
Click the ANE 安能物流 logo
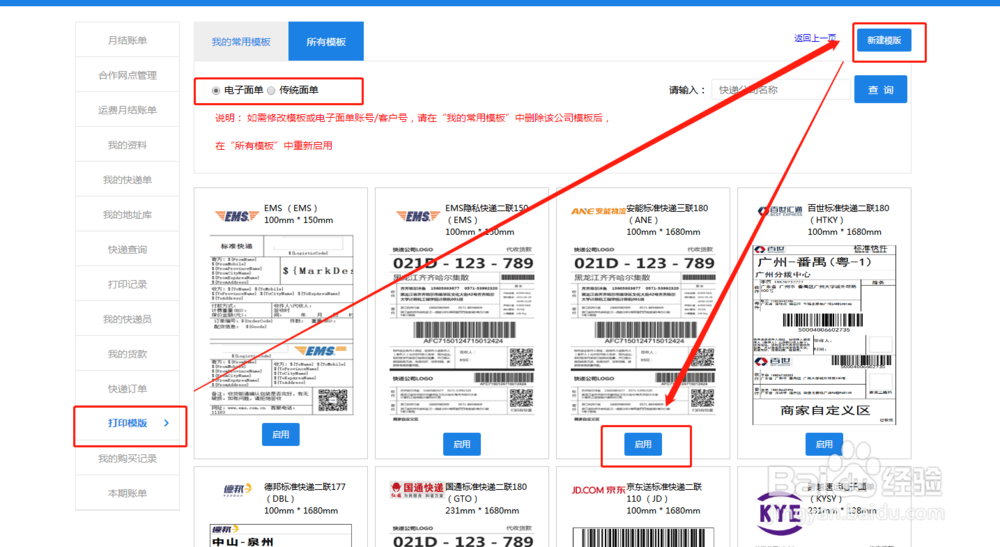[x=598, y=211]
